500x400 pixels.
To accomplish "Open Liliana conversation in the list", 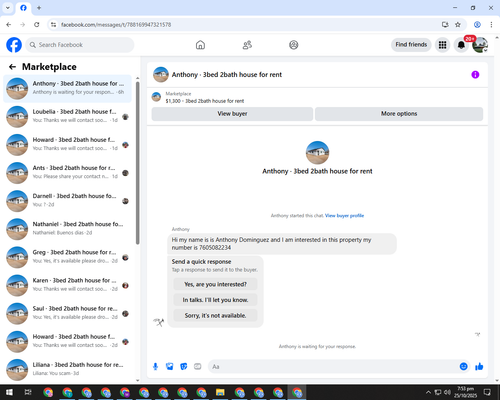I will coord(67,370).
